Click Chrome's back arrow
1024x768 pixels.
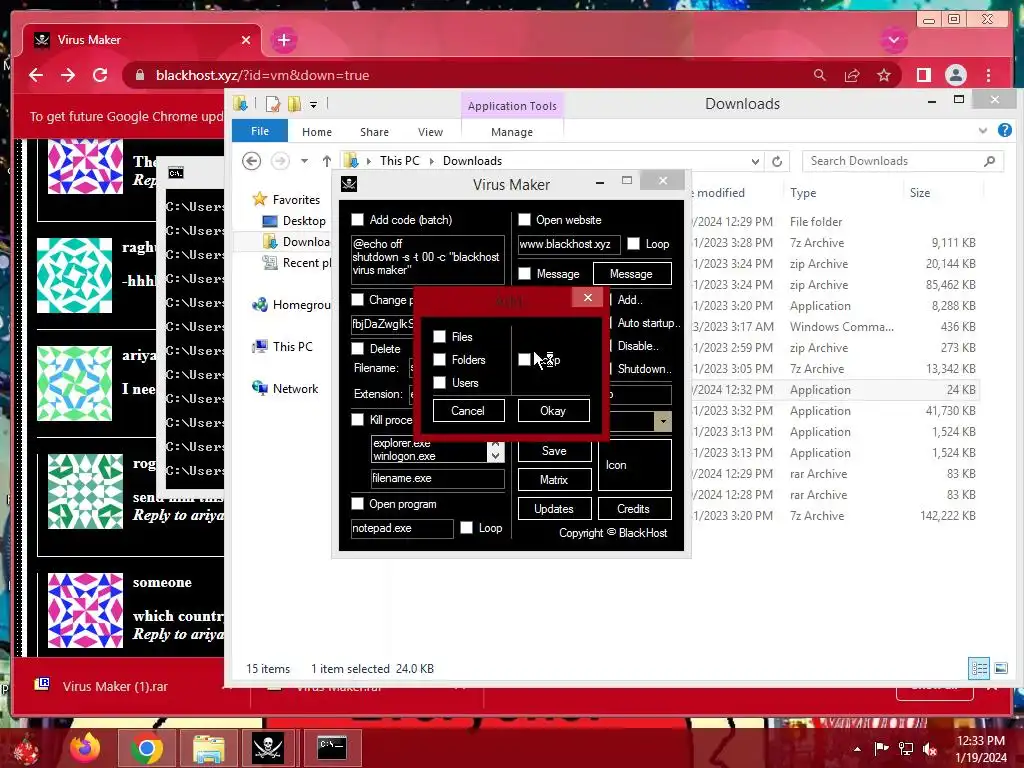[x=36, y=75]
